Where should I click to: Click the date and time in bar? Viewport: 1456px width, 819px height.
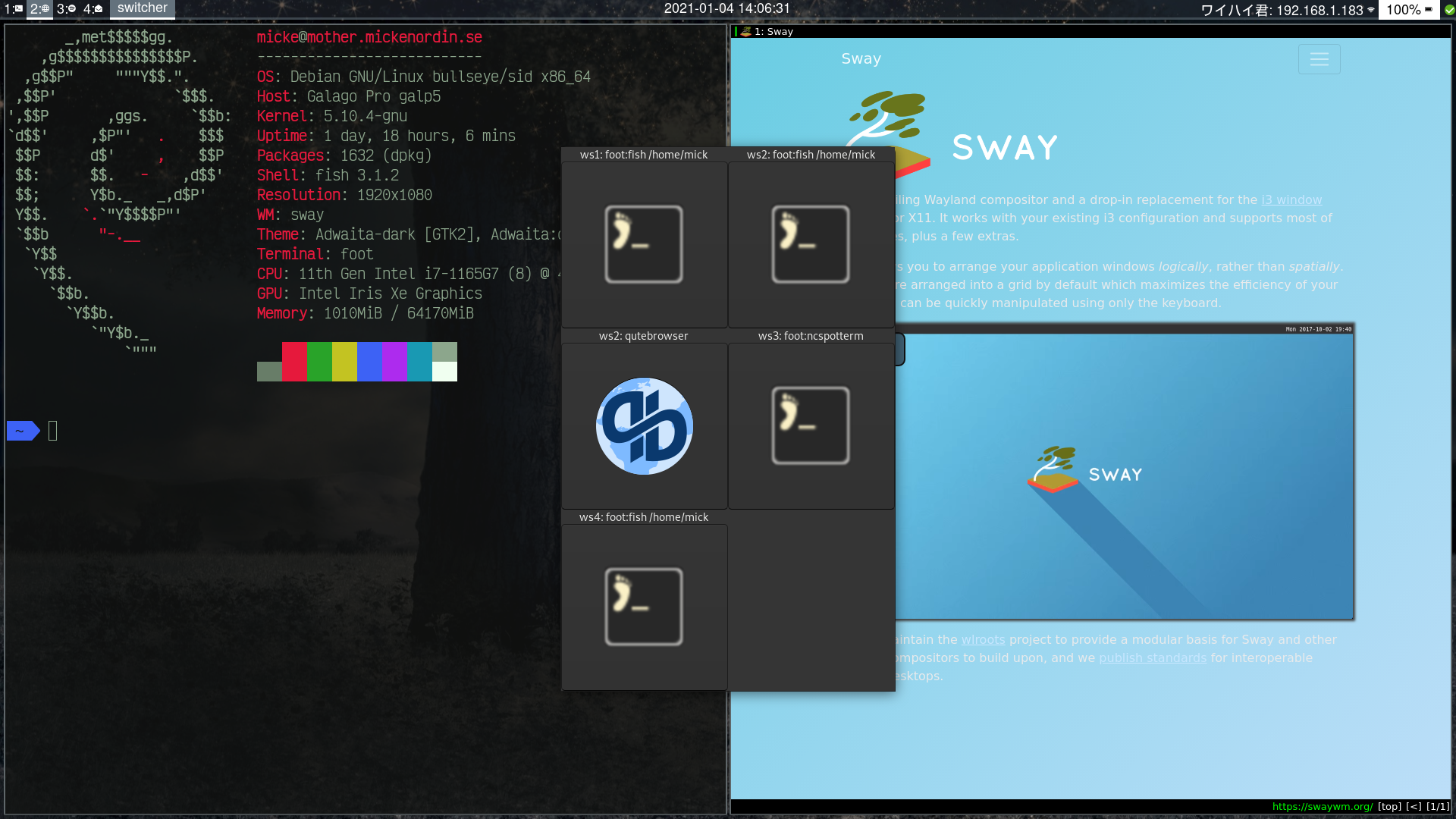(727, 8)
